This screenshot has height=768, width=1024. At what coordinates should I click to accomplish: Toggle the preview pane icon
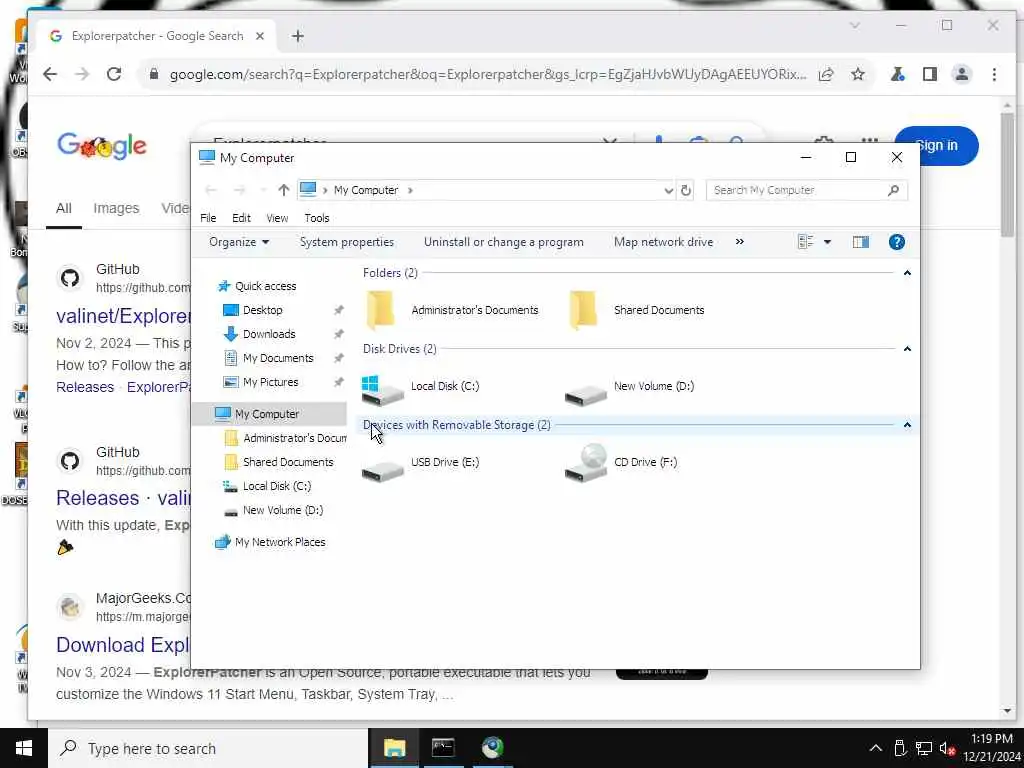click(861, 242)
